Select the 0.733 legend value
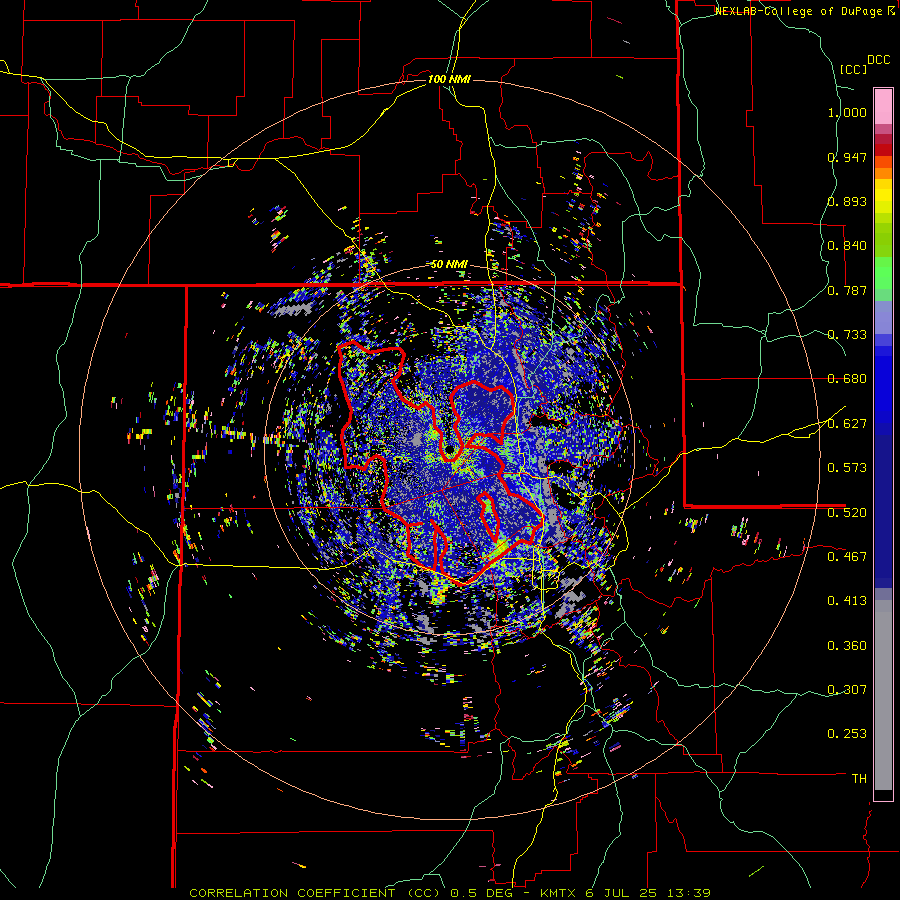The width and height of the screenshot is (900, 900). pos(847,335)
